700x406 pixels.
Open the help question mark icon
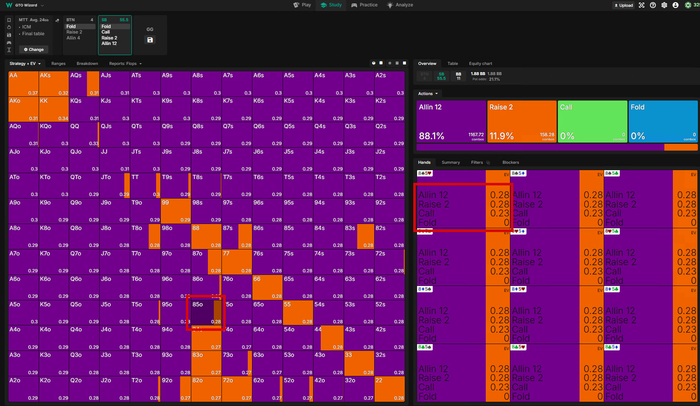pos(653,5)
